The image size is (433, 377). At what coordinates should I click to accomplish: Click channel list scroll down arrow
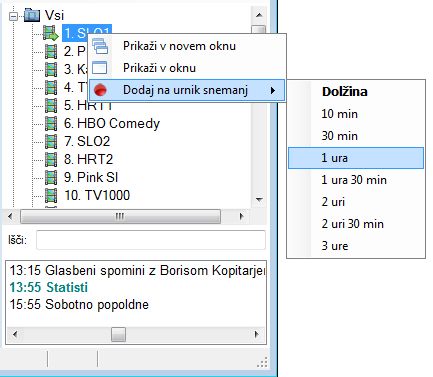259,200
